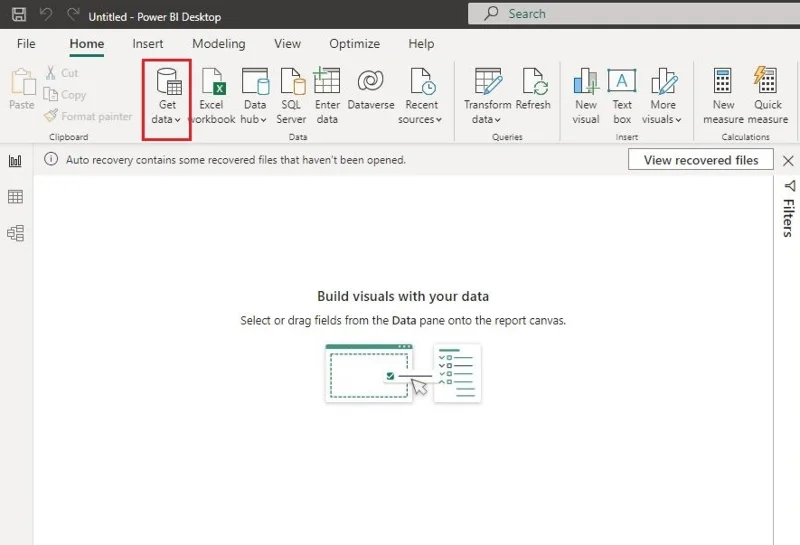Image resolution: width=800 pixels, height=545 pixels.
Task: Insert a Text box icon
Action: (621, 81)
